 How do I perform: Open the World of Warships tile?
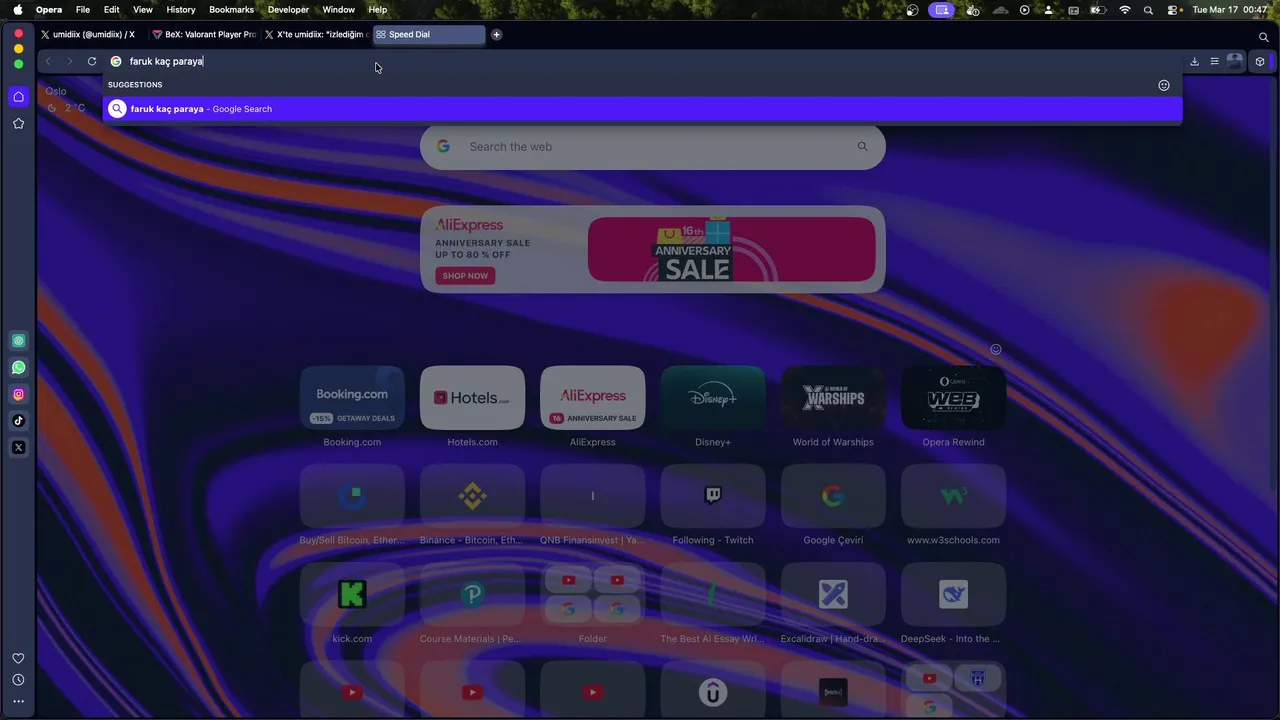[x=833, y=398]
